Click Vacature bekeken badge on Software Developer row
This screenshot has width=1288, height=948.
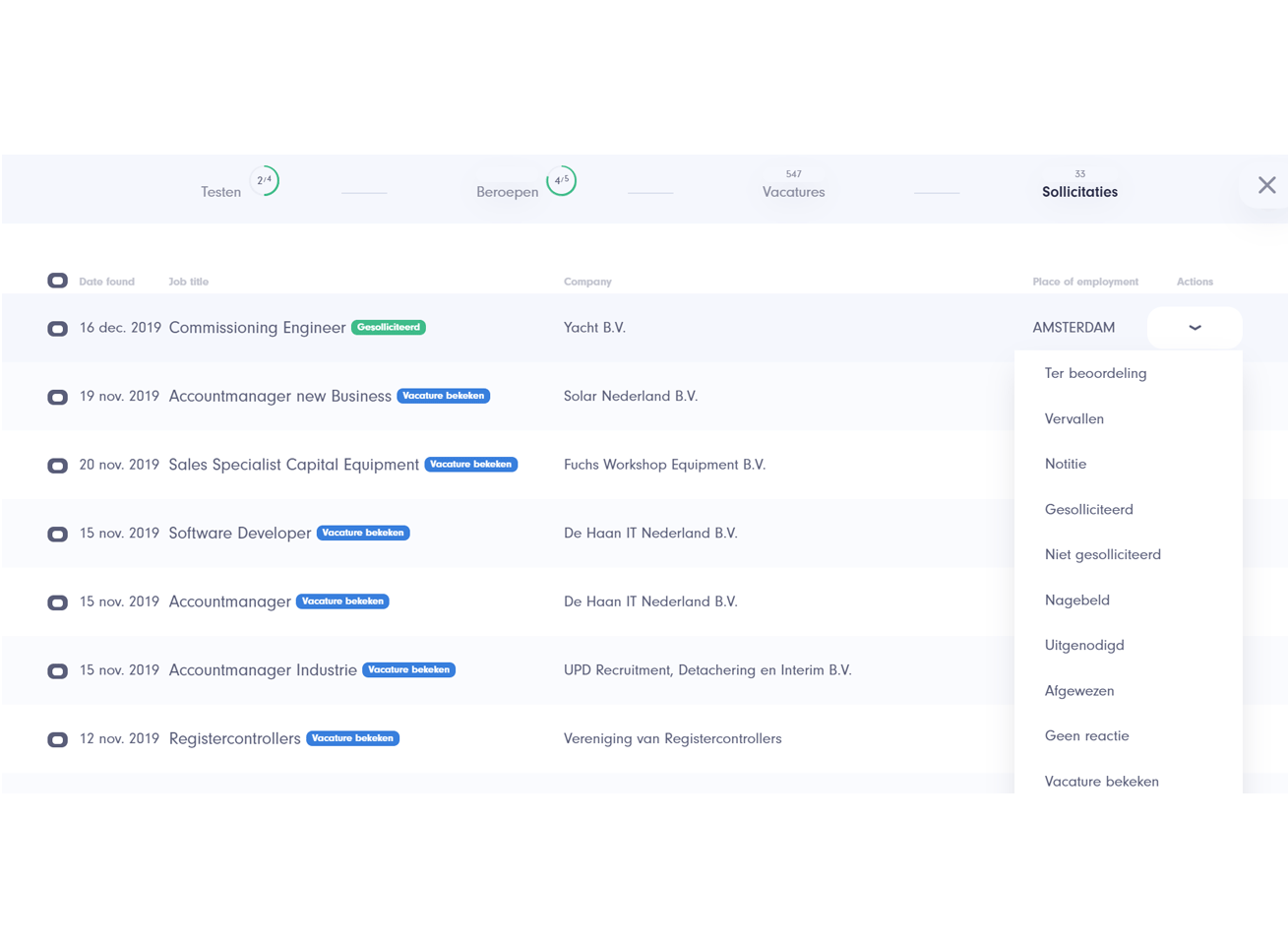[x=363, y=533]
